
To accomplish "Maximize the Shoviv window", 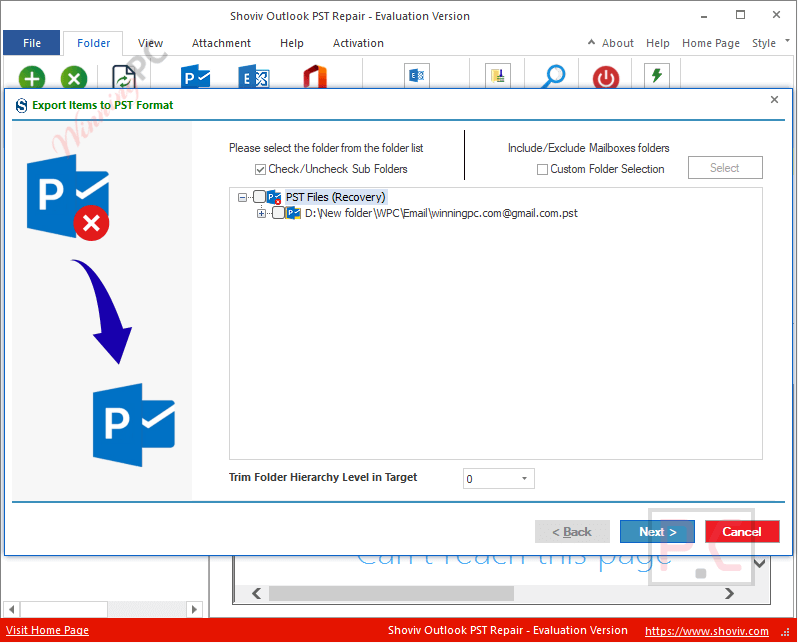I will tap(740, 15).
